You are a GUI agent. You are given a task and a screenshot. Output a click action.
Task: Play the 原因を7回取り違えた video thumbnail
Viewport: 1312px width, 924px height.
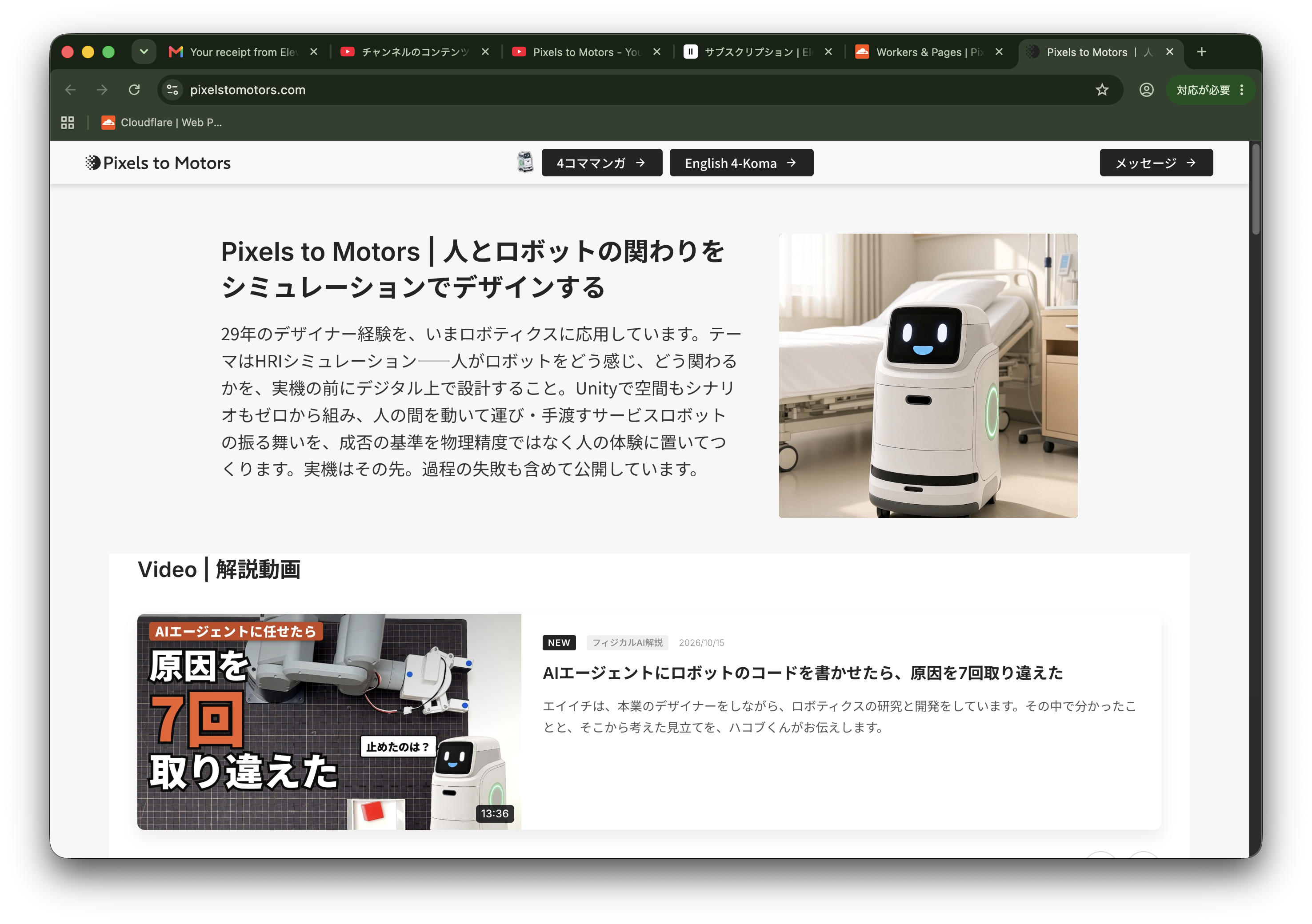point(329,721)
